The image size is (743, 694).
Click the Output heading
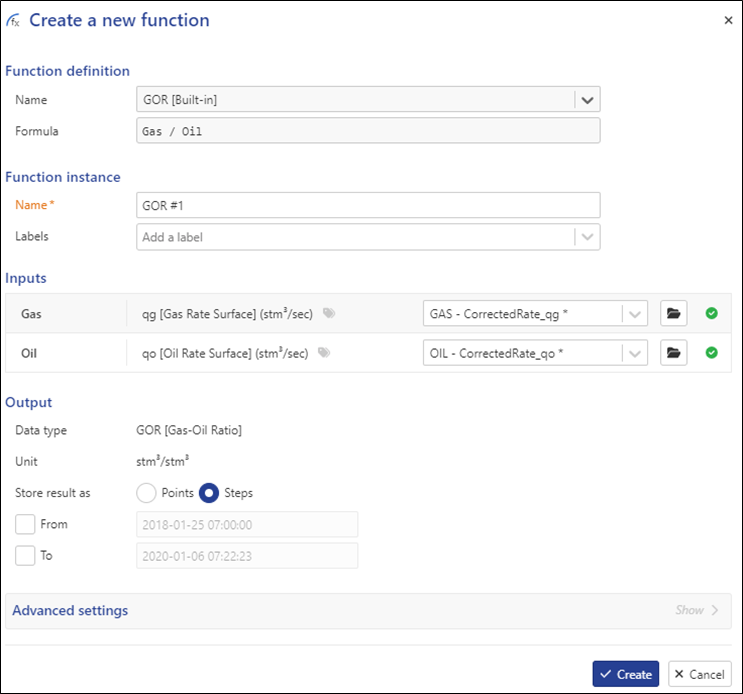(28, 403)
